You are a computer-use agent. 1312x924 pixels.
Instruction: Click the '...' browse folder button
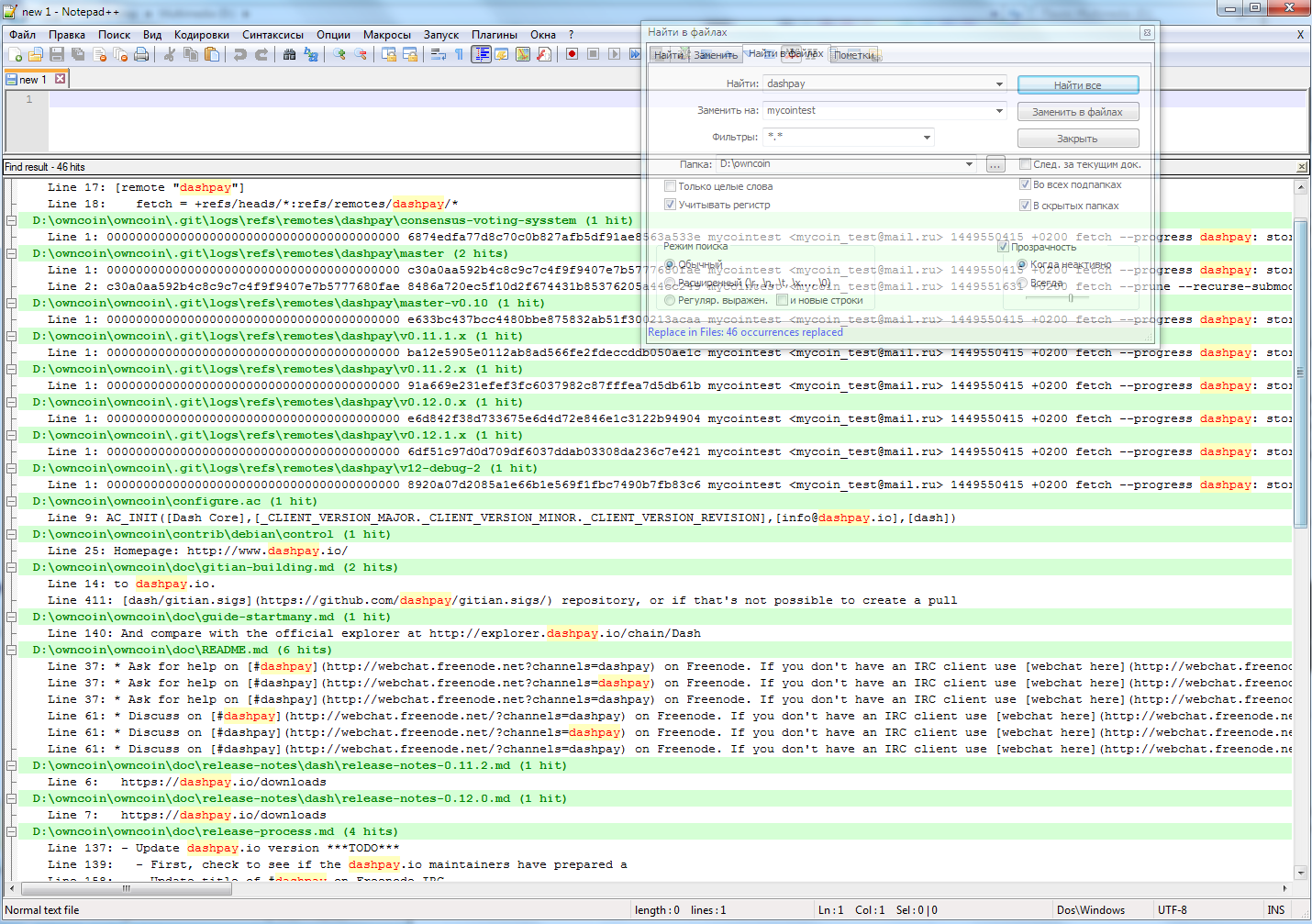[x=995, y=164]
